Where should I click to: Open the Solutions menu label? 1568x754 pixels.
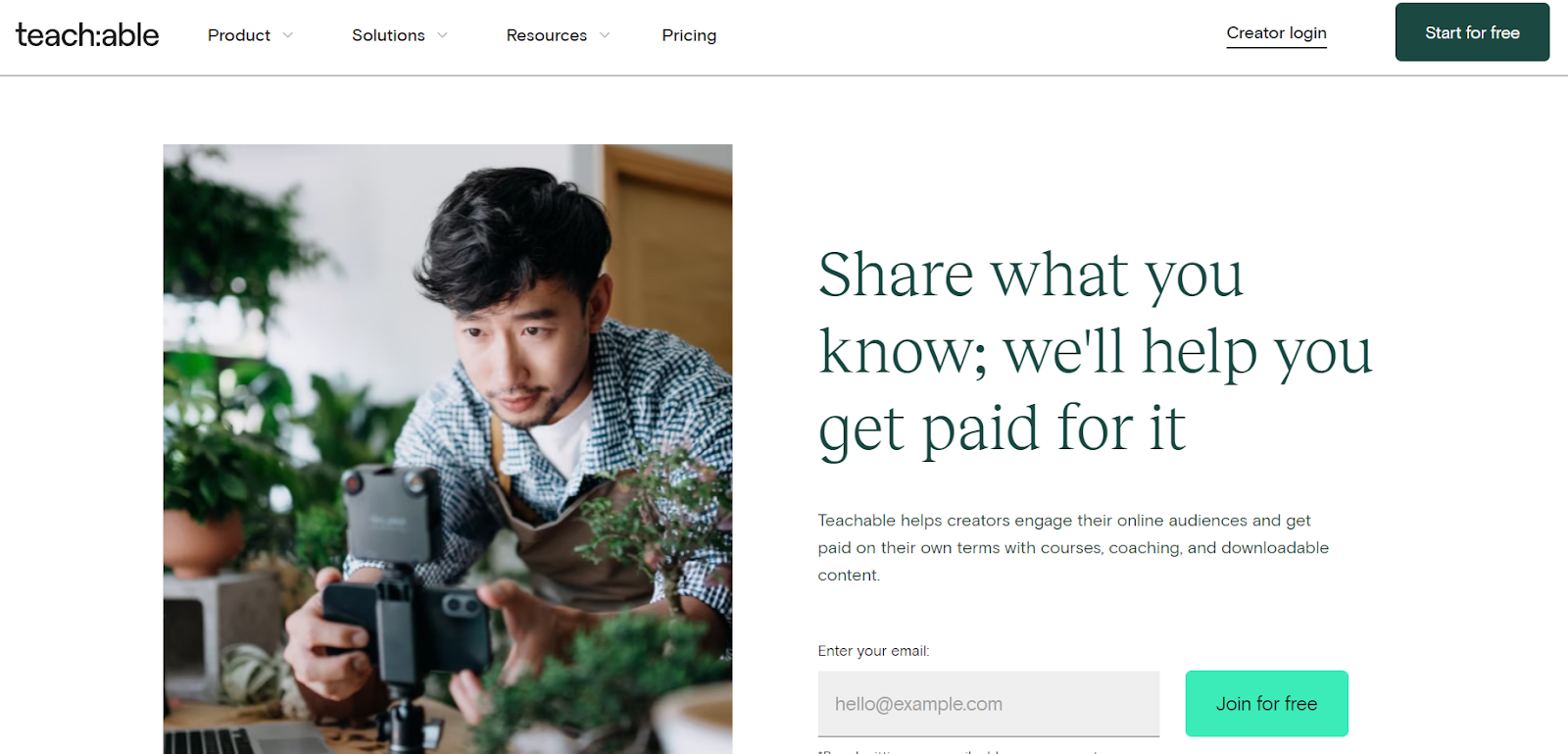point(388,35)
